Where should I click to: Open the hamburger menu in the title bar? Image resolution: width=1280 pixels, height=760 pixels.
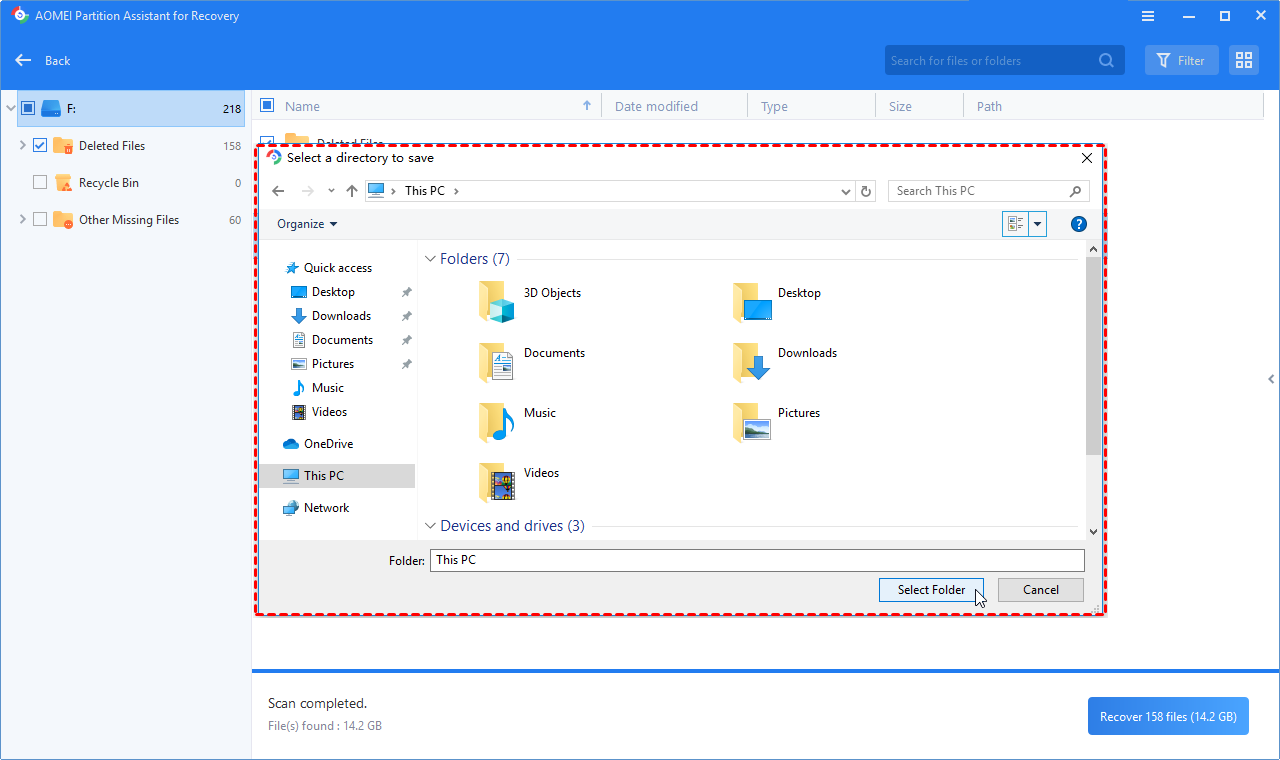coord(1147,15)
